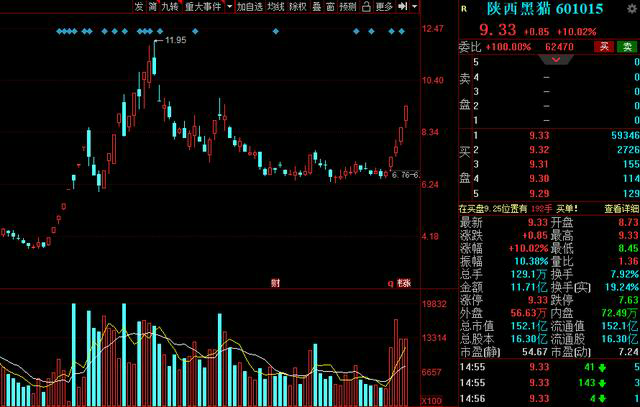The image size is (640, 407).
Task: Click buy level 2 price 9.32
Action: click(x=539, y=150)
